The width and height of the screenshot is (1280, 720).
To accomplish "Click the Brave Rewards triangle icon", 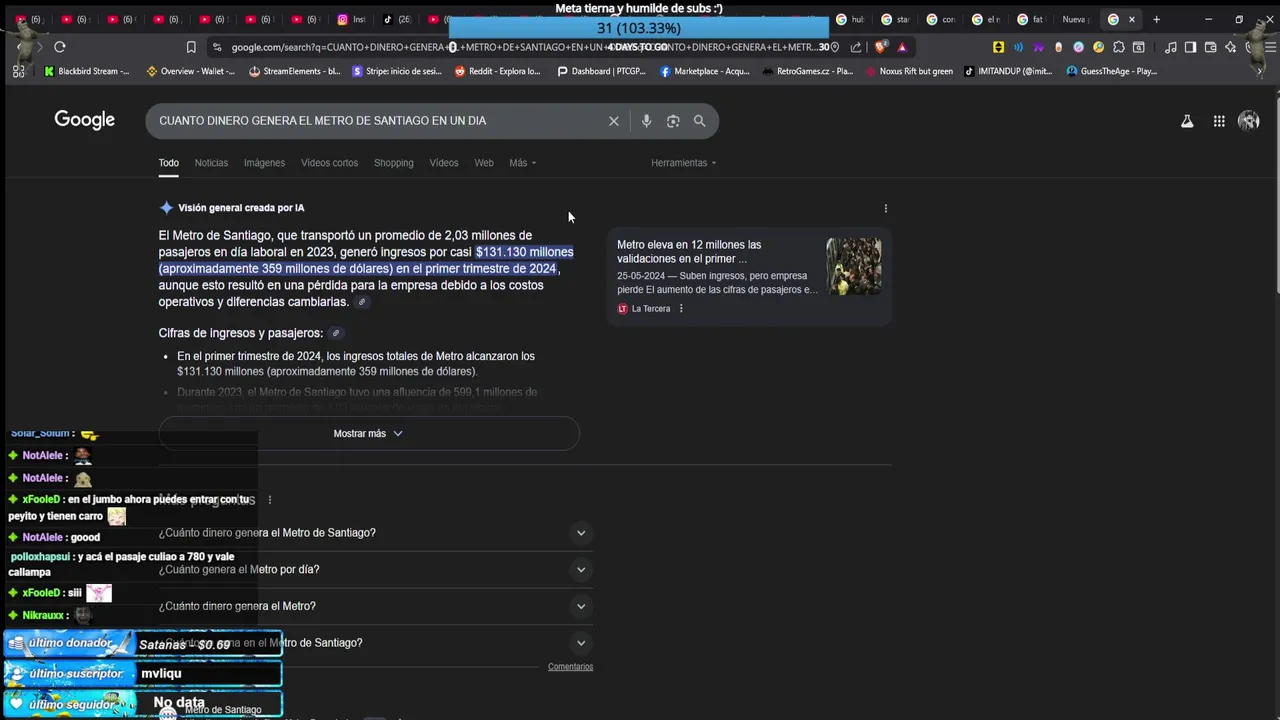I will (x=902, y=47).
